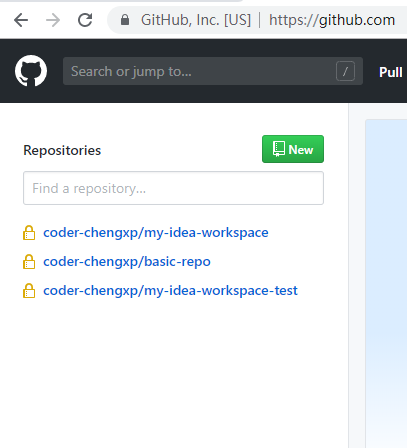Open coder-chengxp/my-idea-workspace repository
Image resolution: width=407 pixels, height=448 pixels.
(x=156, y=233)
